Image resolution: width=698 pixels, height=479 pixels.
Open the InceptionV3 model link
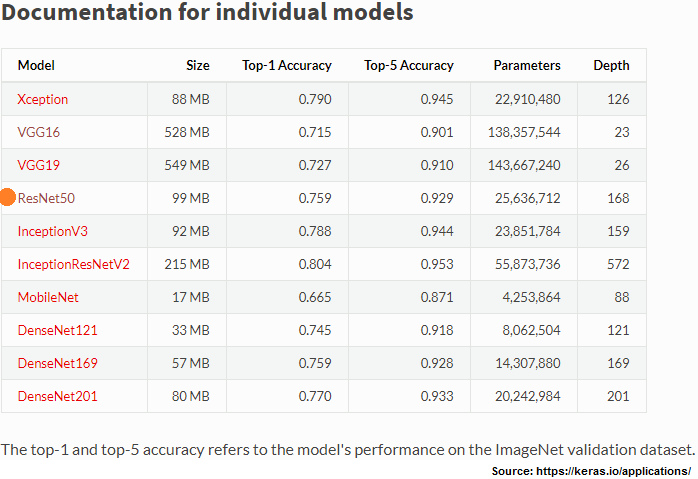pos(53,231)
